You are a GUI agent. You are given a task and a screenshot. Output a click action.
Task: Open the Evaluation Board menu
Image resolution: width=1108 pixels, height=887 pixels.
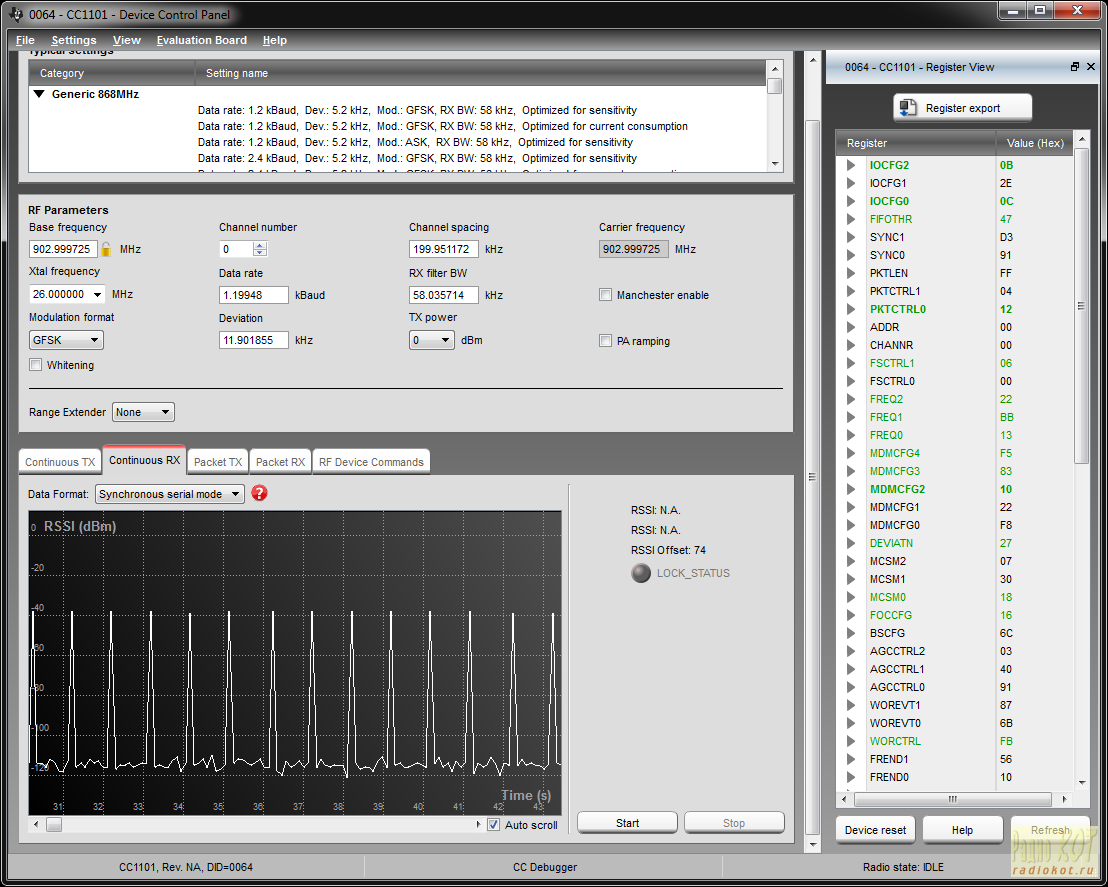[x=201, y=40]
